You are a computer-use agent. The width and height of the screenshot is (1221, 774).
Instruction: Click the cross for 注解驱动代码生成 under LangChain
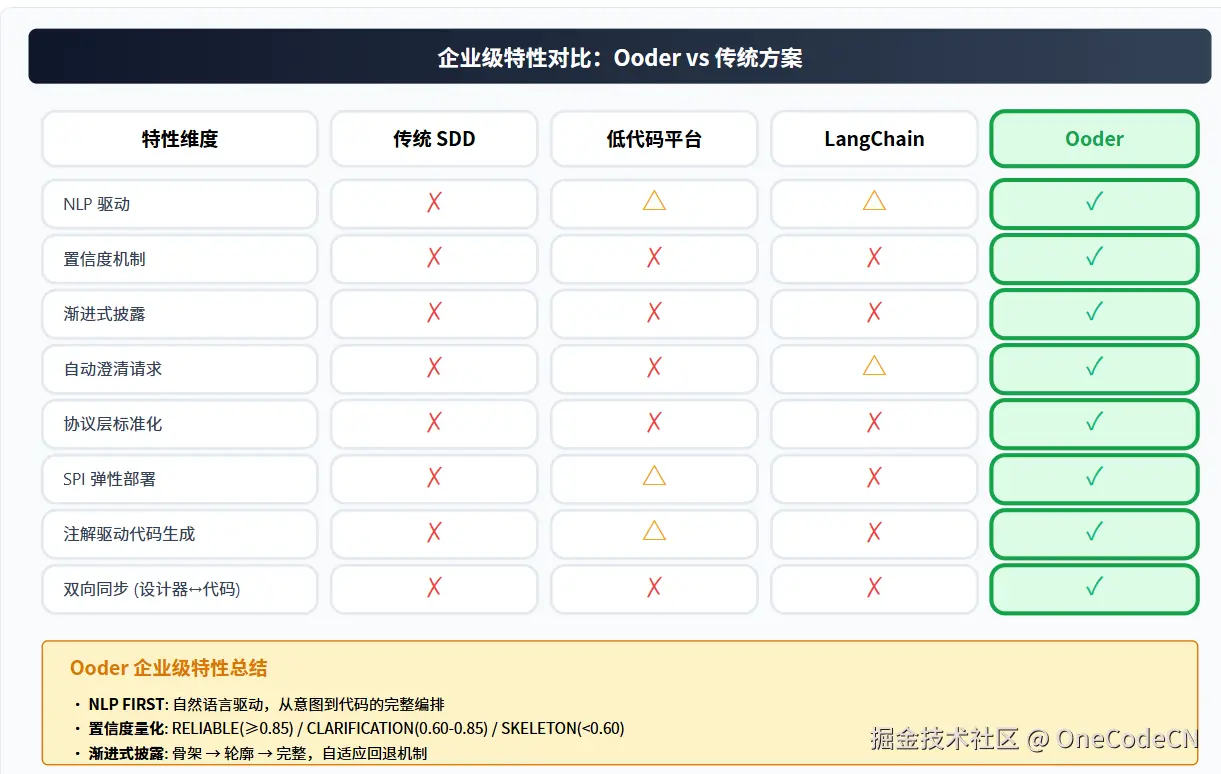[x=874, y=533]
